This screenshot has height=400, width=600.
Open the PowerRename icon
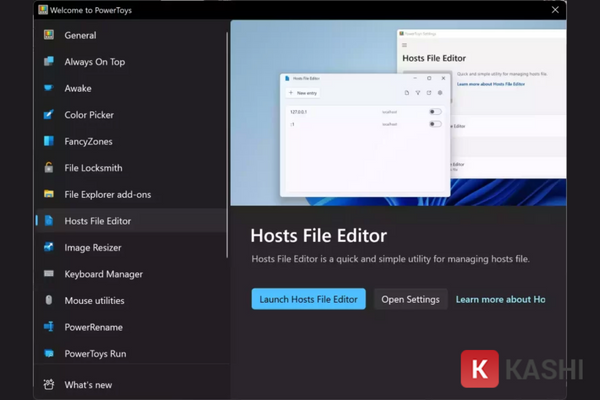[48, 327]
